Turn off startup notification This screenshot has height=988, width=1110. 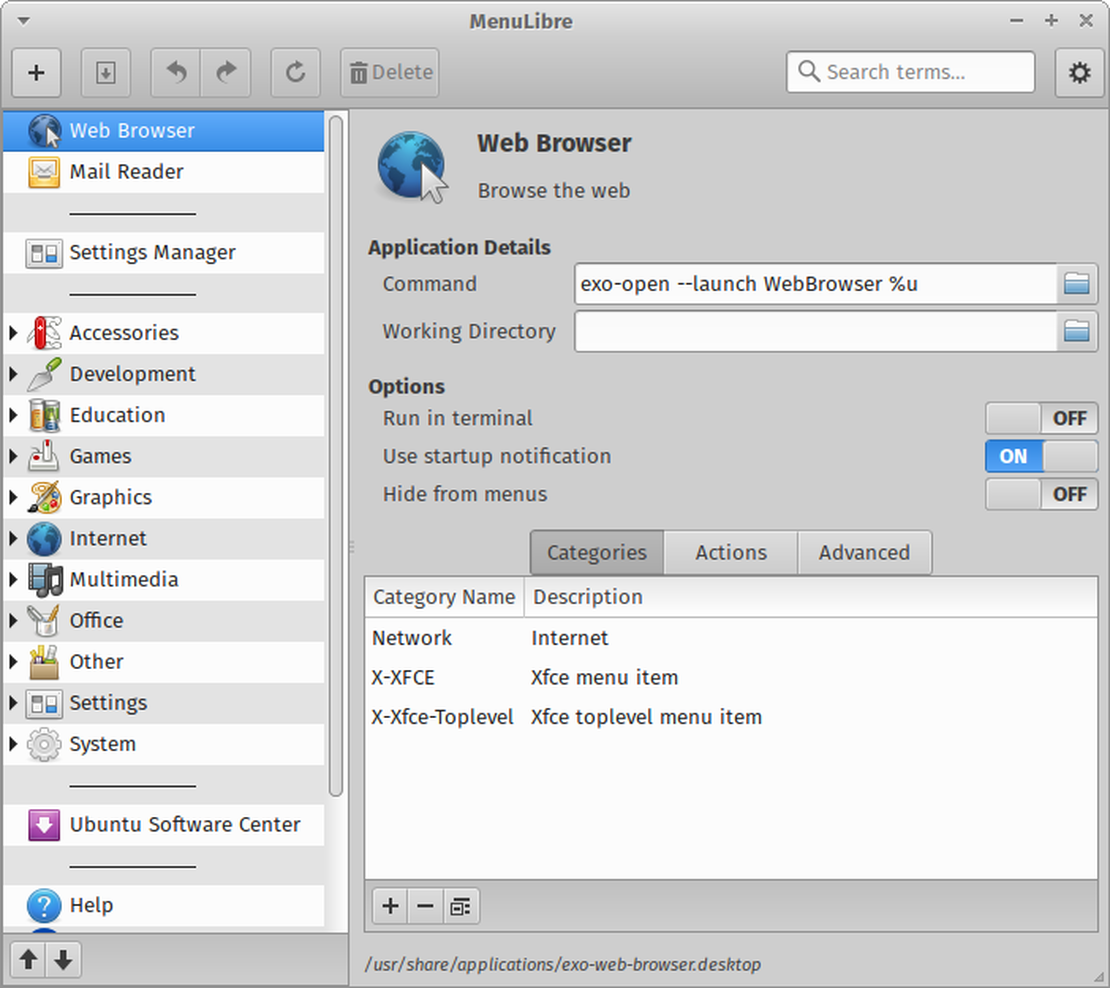point(1041,456)
